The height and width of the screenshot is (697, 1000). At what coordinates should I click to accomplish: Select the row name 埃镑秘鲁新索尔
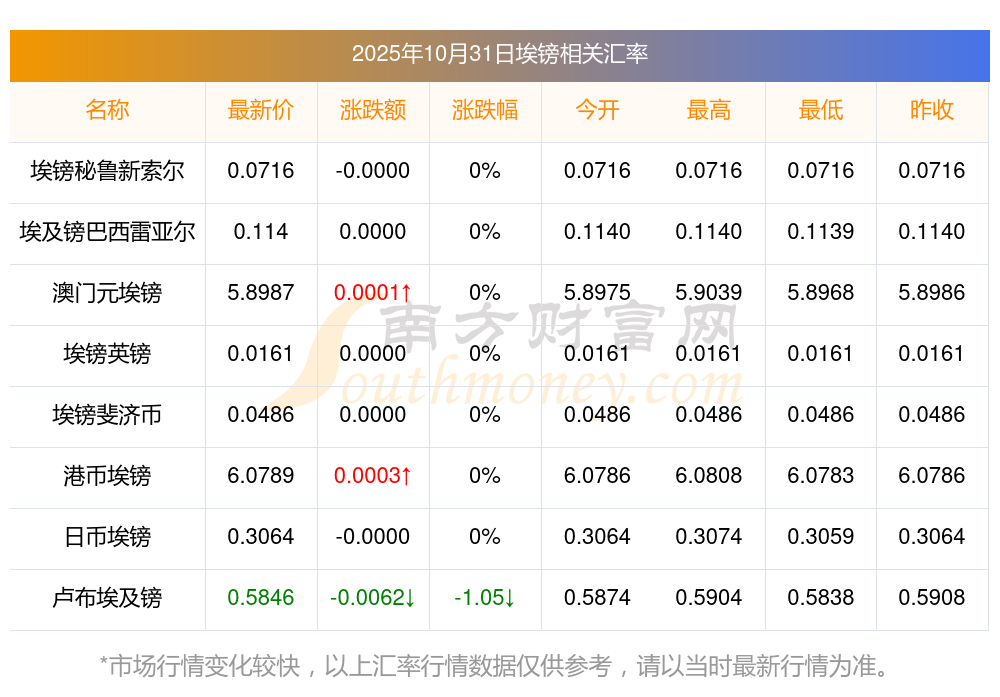(107, 171)
